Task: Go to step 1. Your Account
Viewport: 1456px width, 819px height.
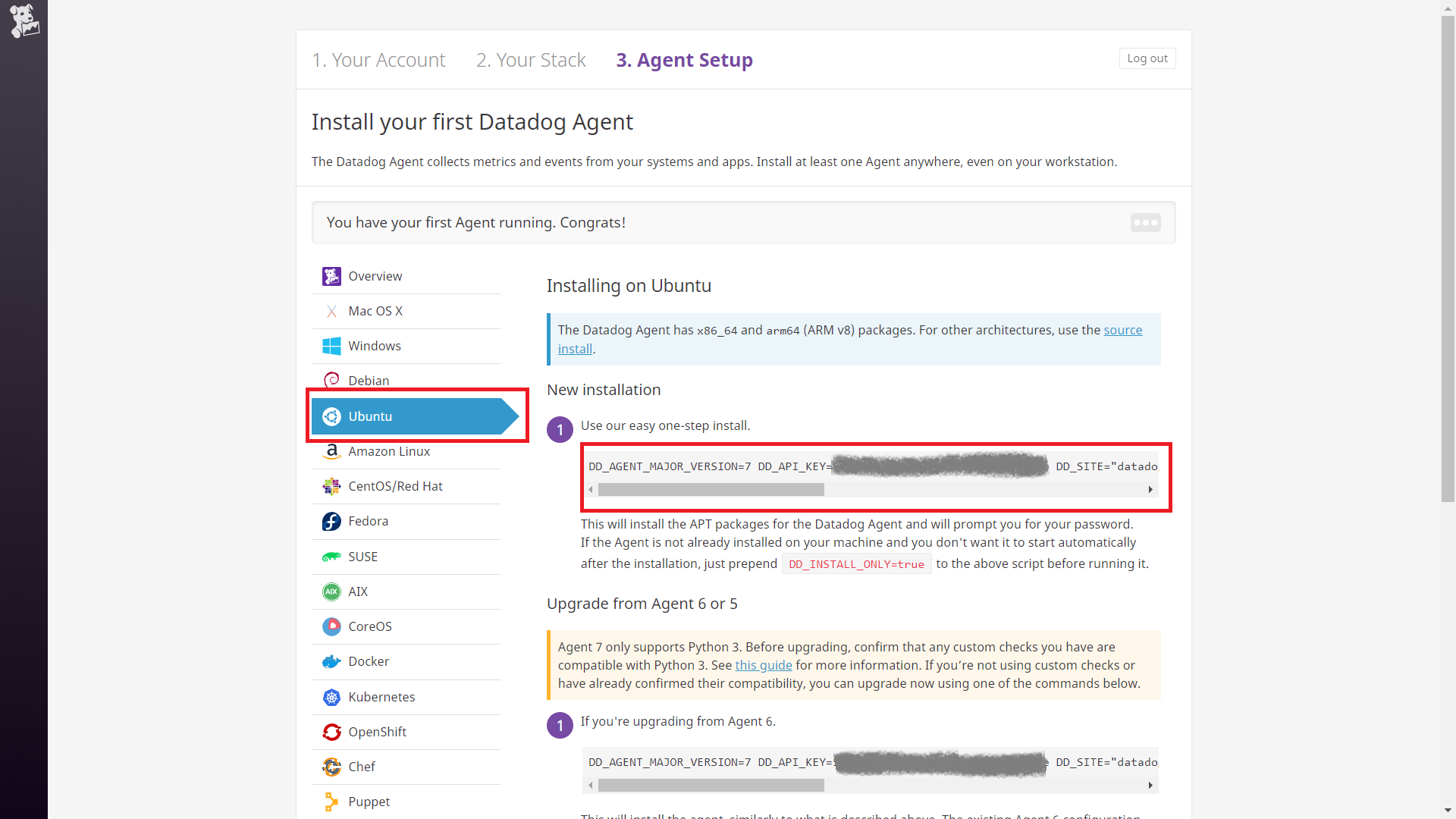Action: click(378, 60)
